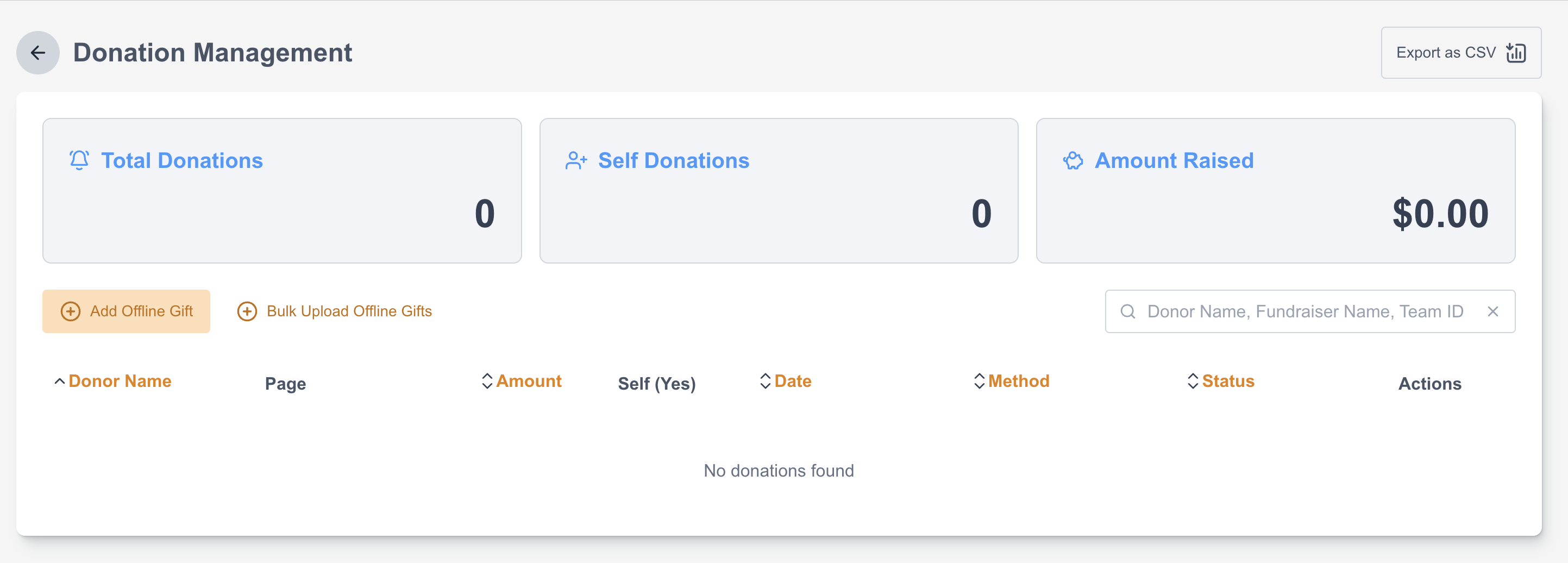The height and width of the screenshot is (563, 1568).
Task: Click the Export as CSV chart icon
Action: [1516, 53]
